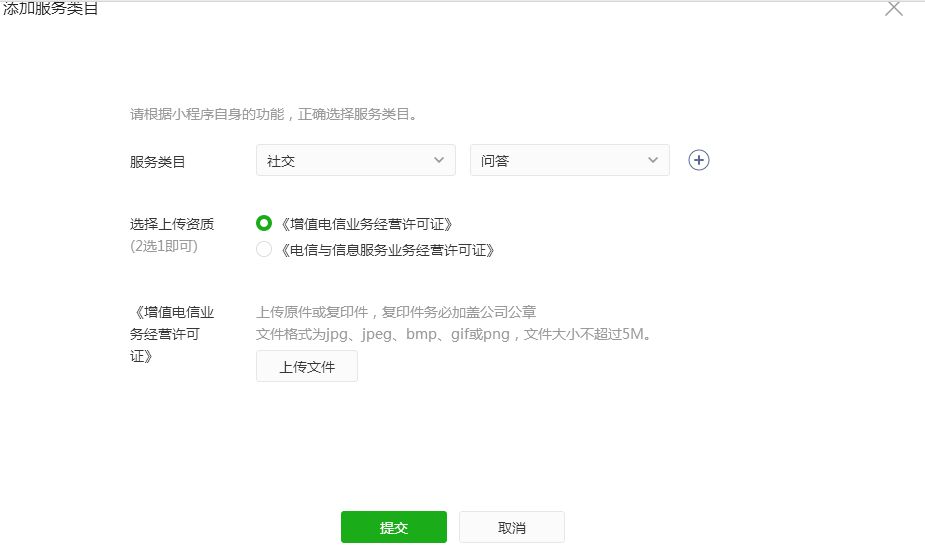Open the 问答 subcategory dropdown

[x=569, y=160]
